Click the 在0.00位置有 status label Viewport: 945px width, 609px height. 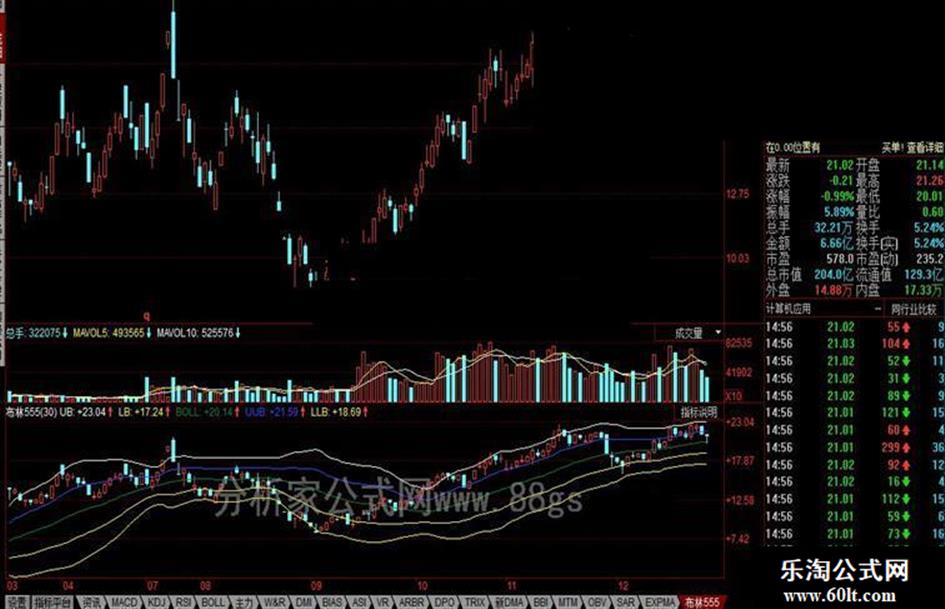tap(793, 147)
